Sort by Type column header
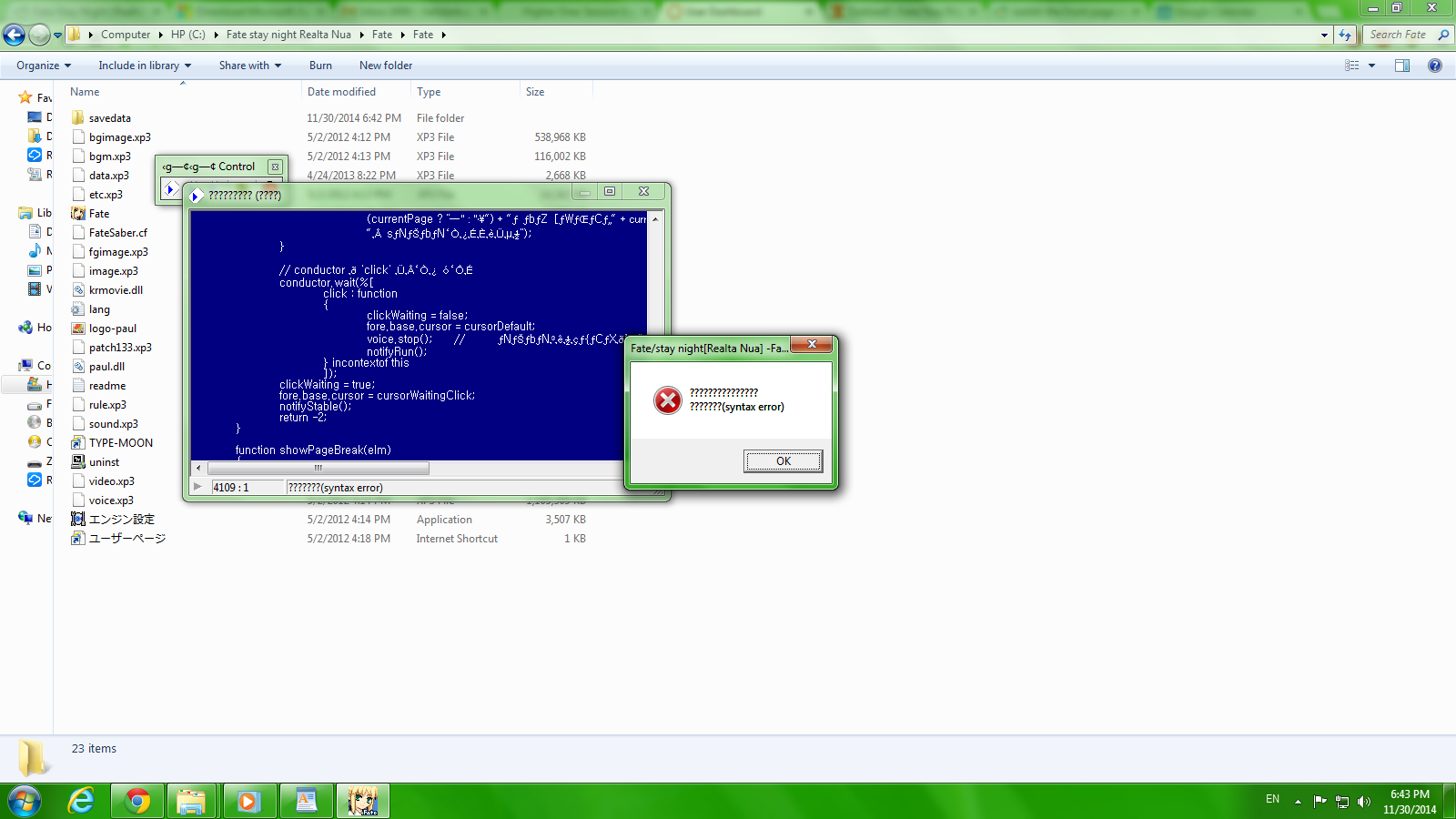 tap(429, 92)
